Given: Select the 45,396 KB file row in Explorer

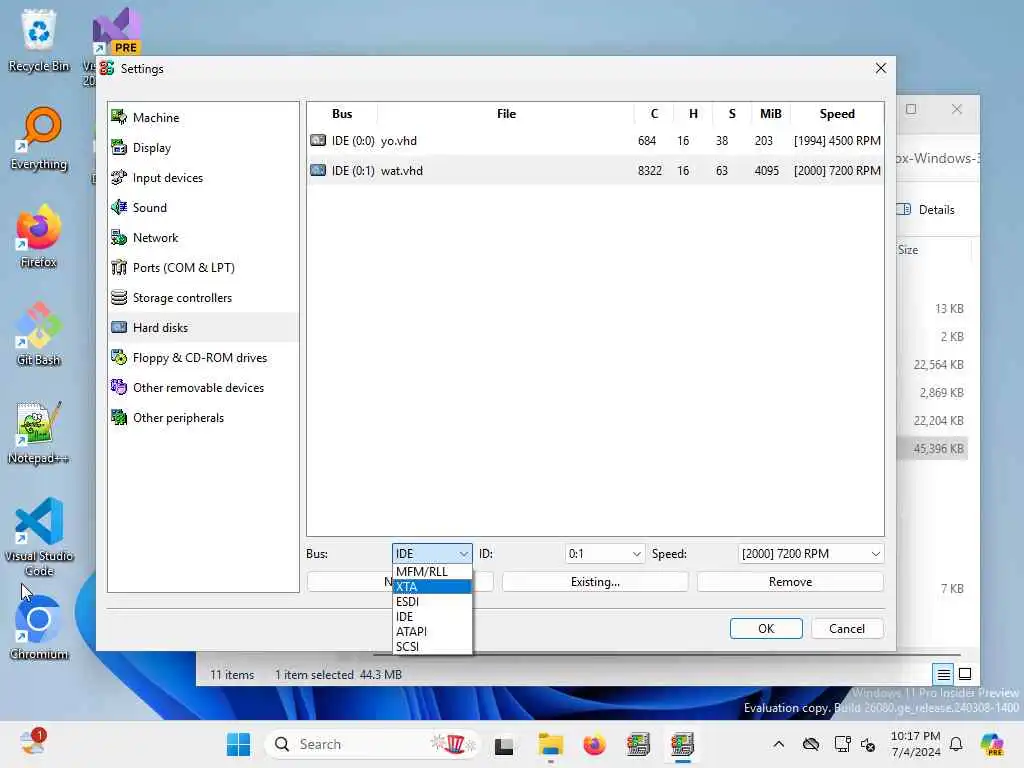Looking at the screenshot, I should (933, 449).
